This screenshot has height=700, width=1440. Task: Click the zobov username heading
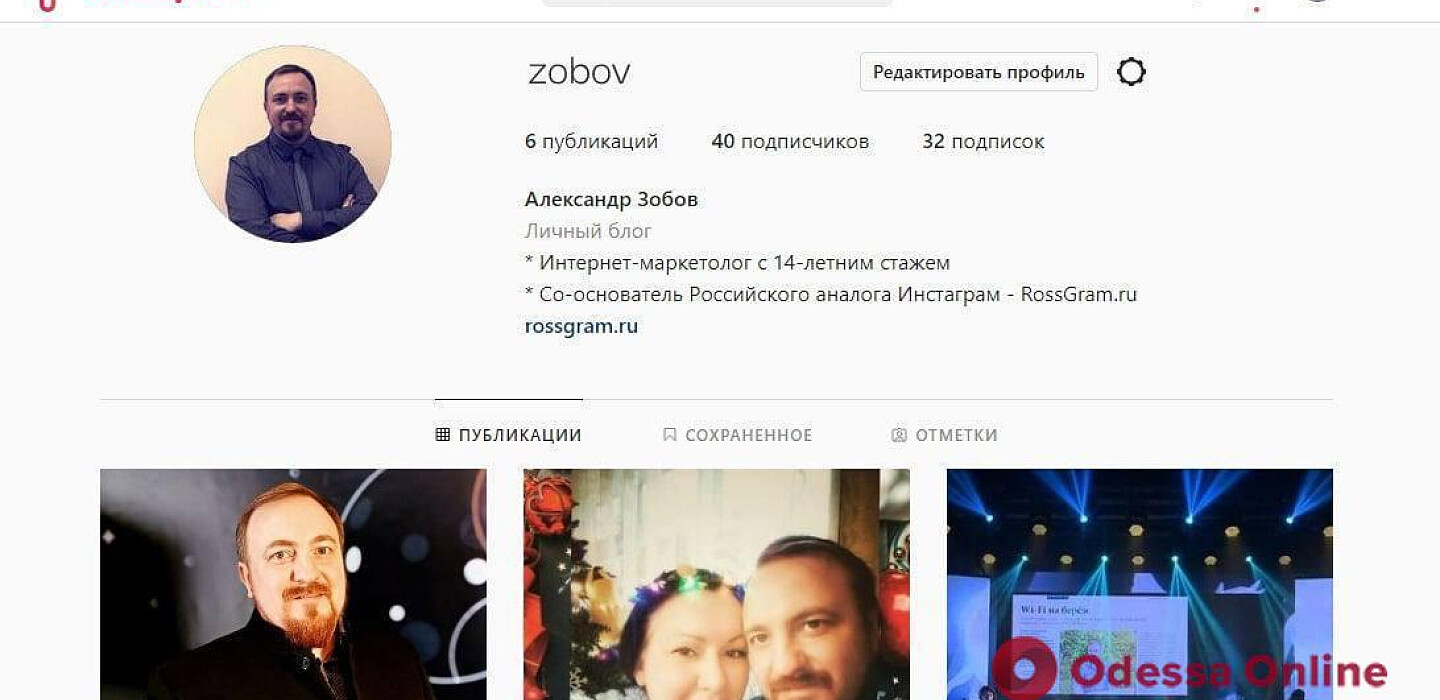(579, 72)
